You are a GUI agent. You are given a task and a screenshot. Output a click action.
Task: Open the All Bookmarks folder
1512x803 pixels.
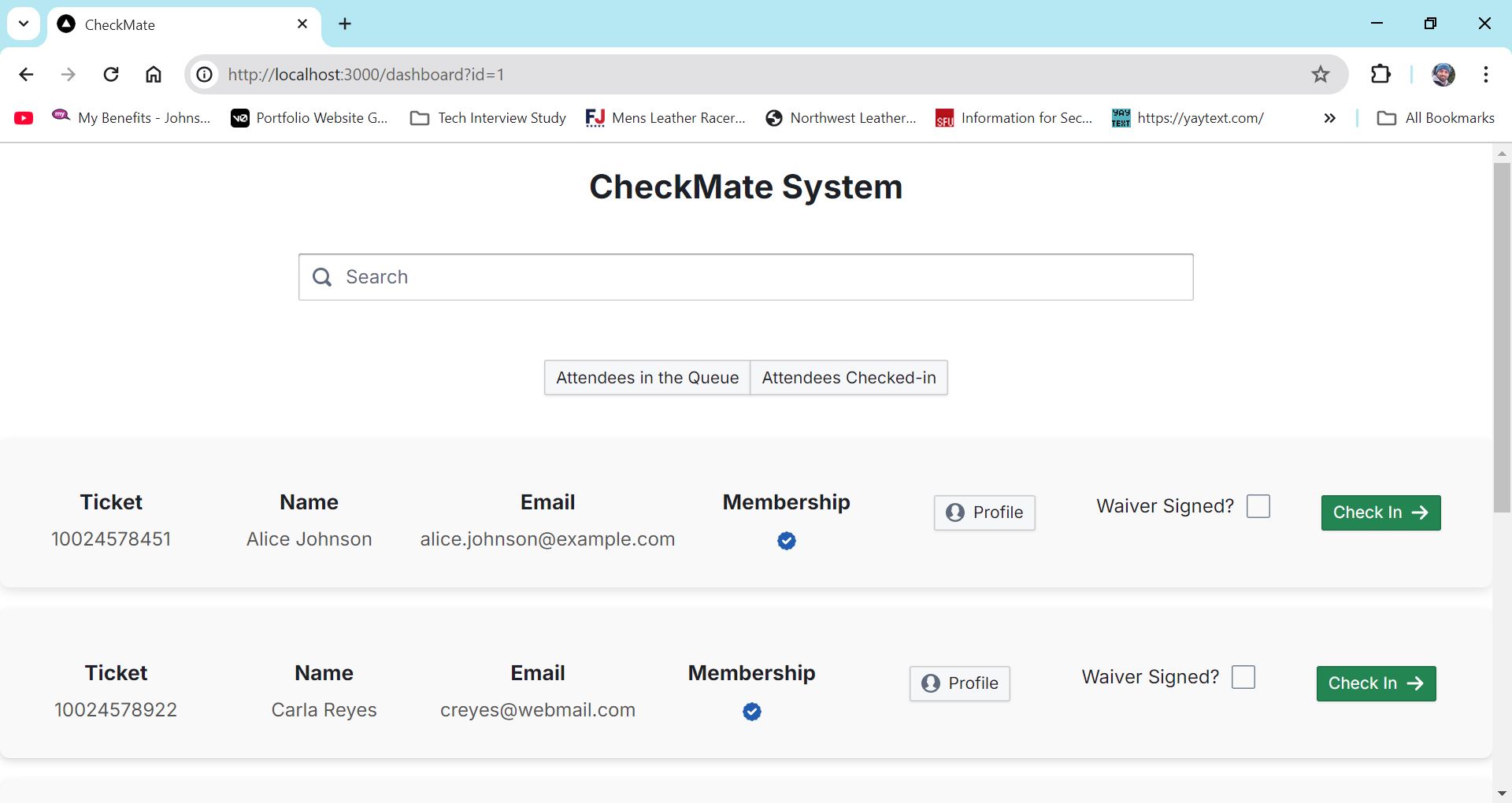tap(1436, 118)
